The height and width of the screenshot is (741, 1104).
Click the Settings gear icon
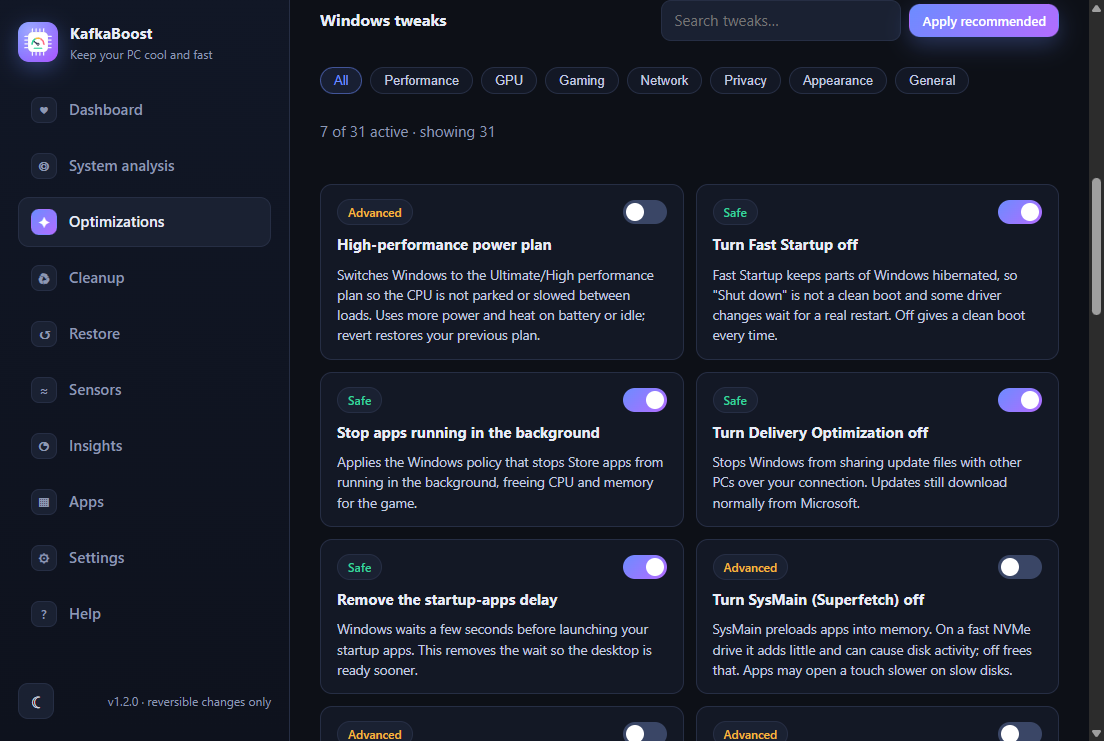pos(44,558)
